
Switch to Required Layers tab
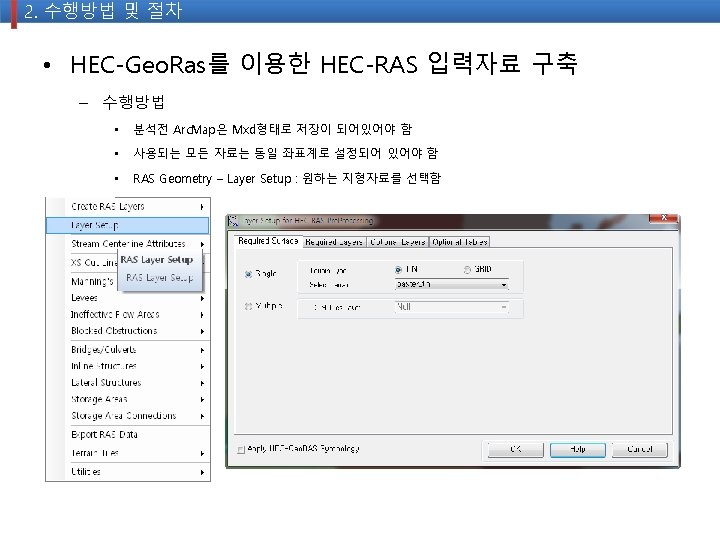coord(334,242)
